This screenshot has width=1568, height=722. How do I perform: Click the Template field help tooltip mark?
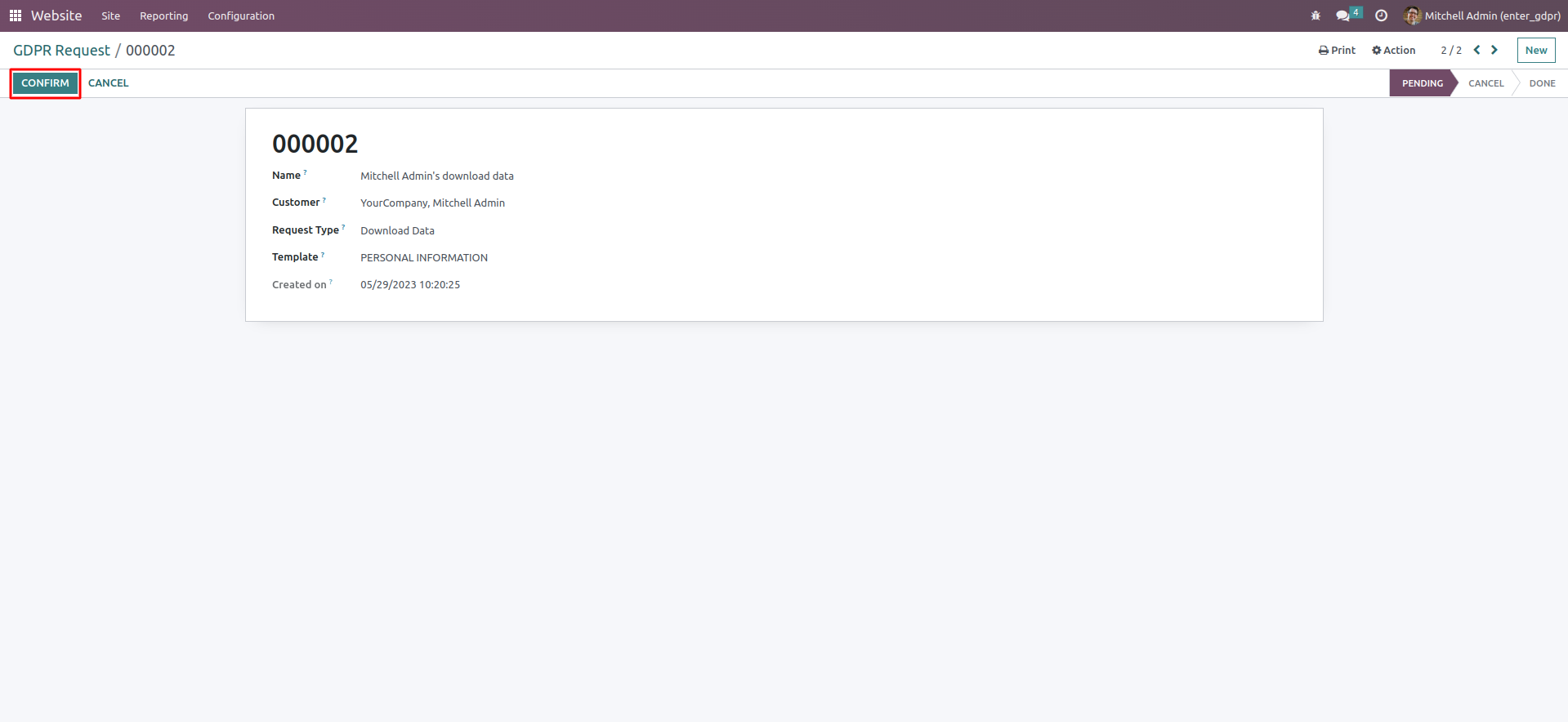(323, 254)
